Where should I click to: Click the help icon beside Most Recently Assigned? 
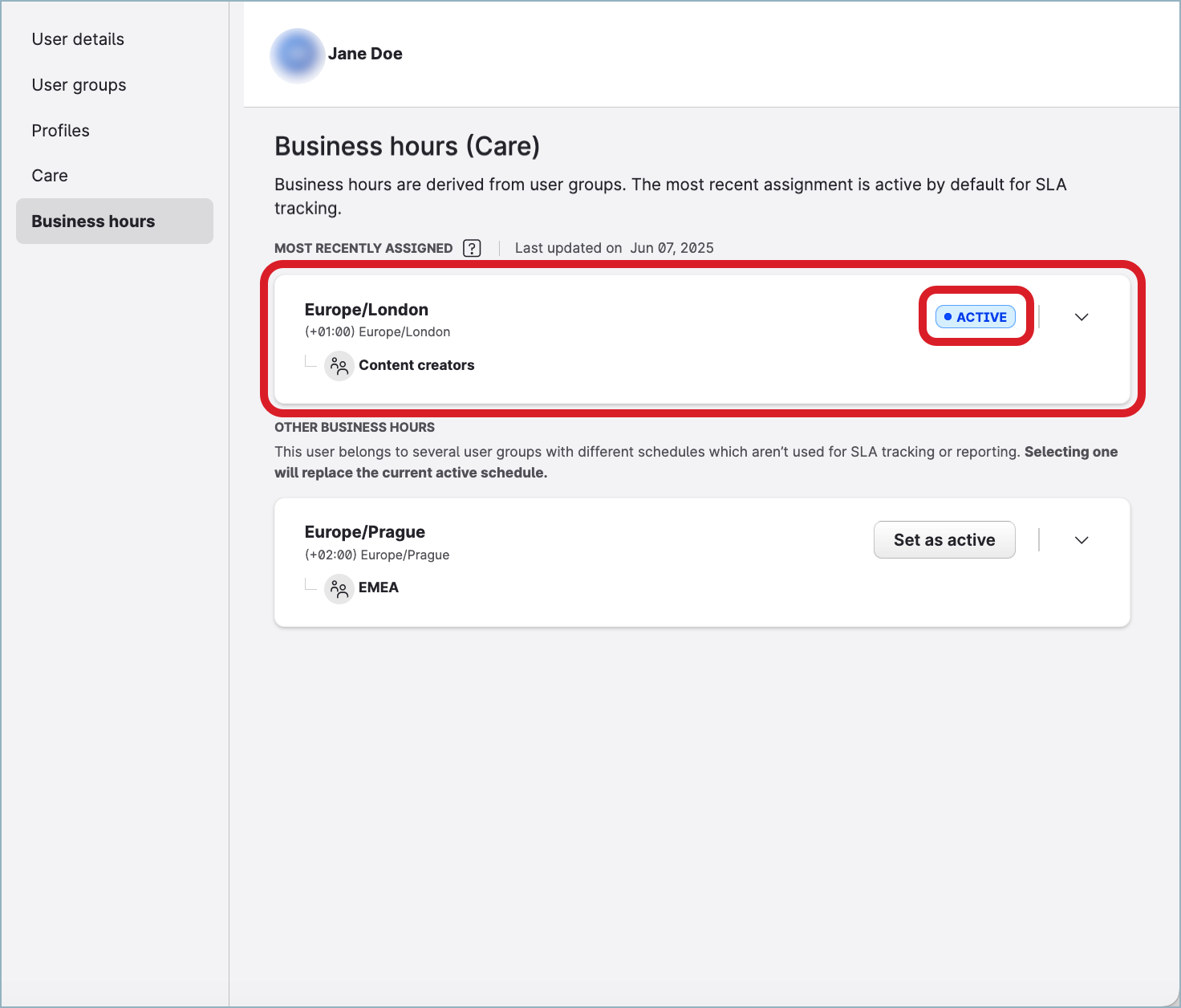coord(472,248)
